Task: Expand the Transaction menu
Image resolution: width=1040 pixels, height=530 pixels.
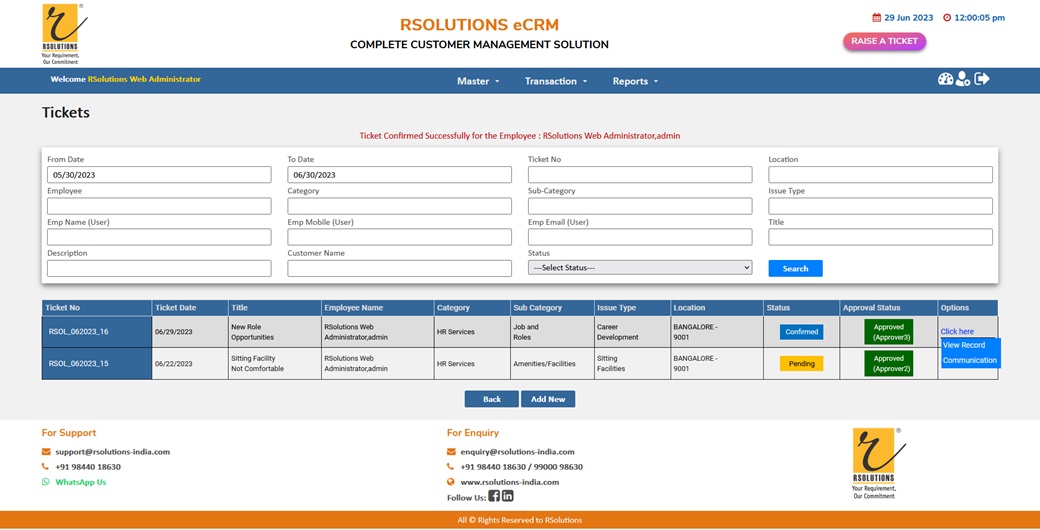Action: (556, 81)
